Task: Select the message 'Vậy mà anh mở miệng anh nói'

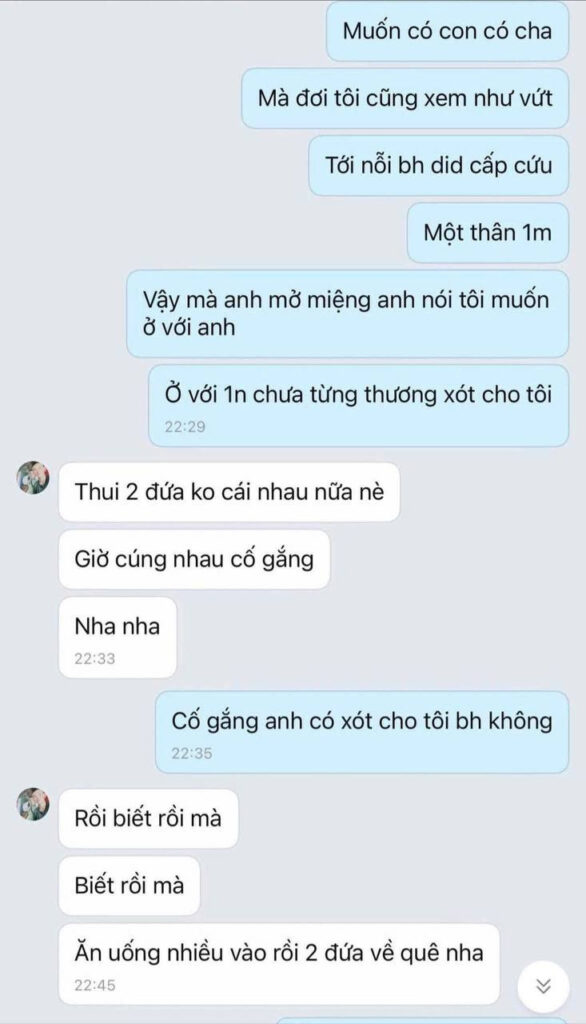Action: click(348, 313)
